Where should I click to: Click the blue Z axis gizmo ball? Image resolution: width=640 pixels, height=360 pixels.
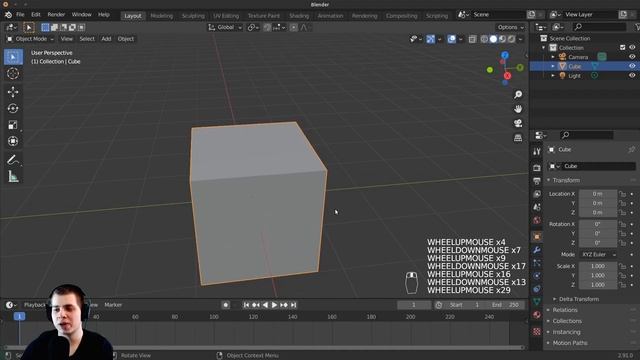point(505,55)
